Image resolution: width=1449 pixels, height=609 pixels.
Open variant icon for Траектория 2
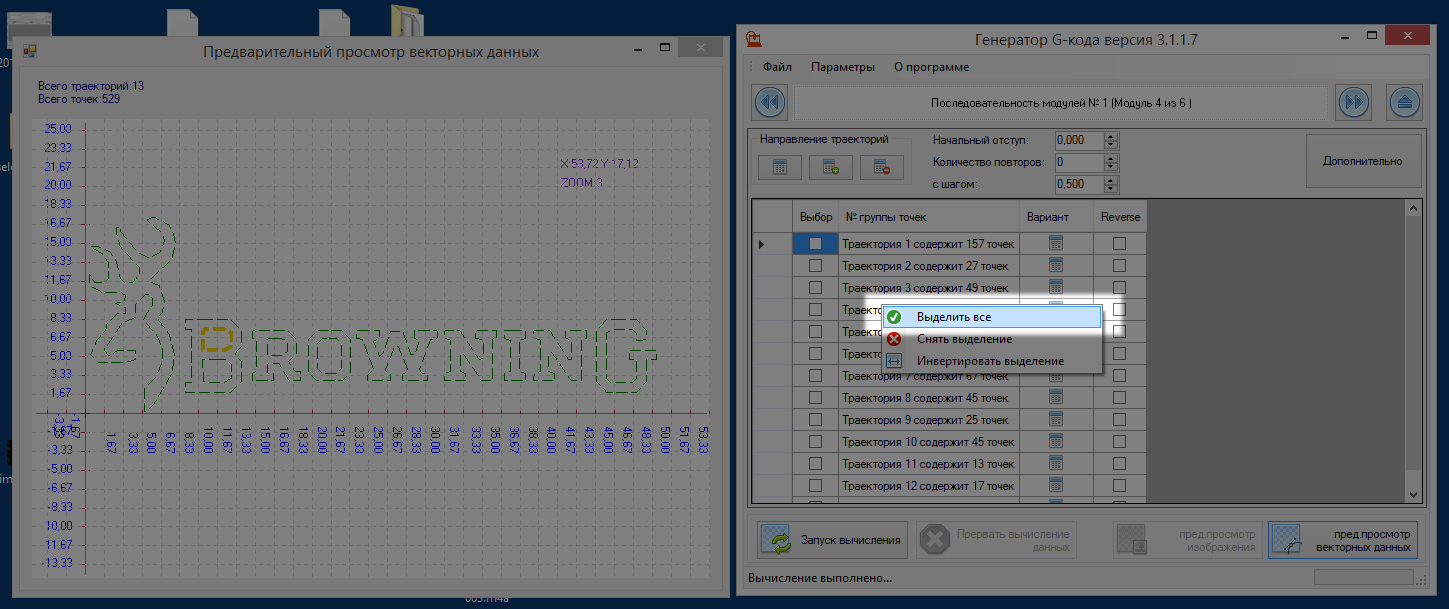1055,265
